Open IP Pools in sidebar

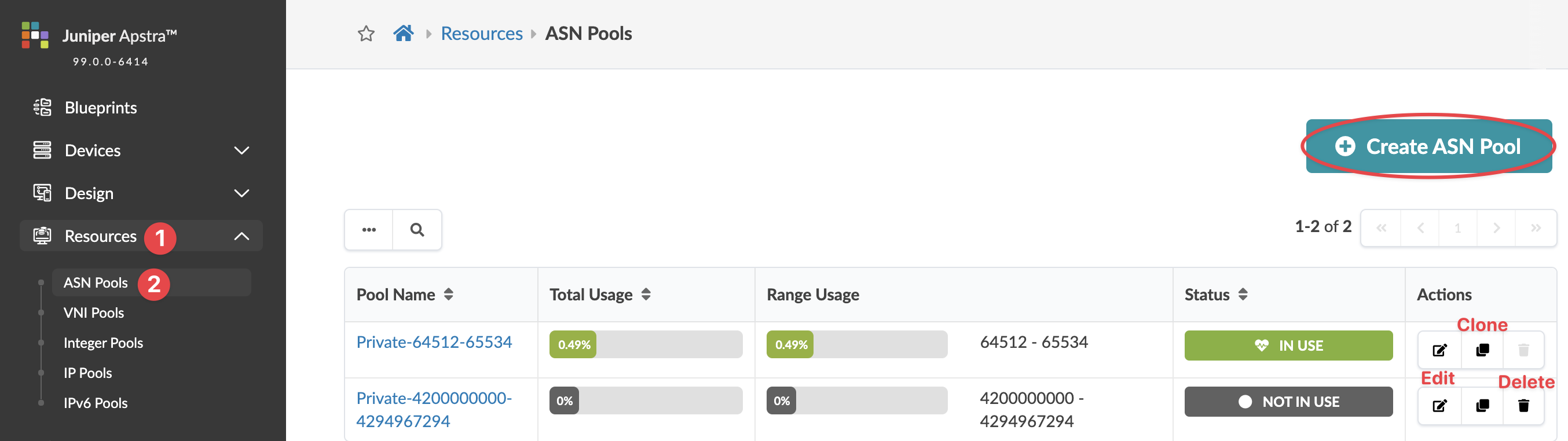[87, 373]
